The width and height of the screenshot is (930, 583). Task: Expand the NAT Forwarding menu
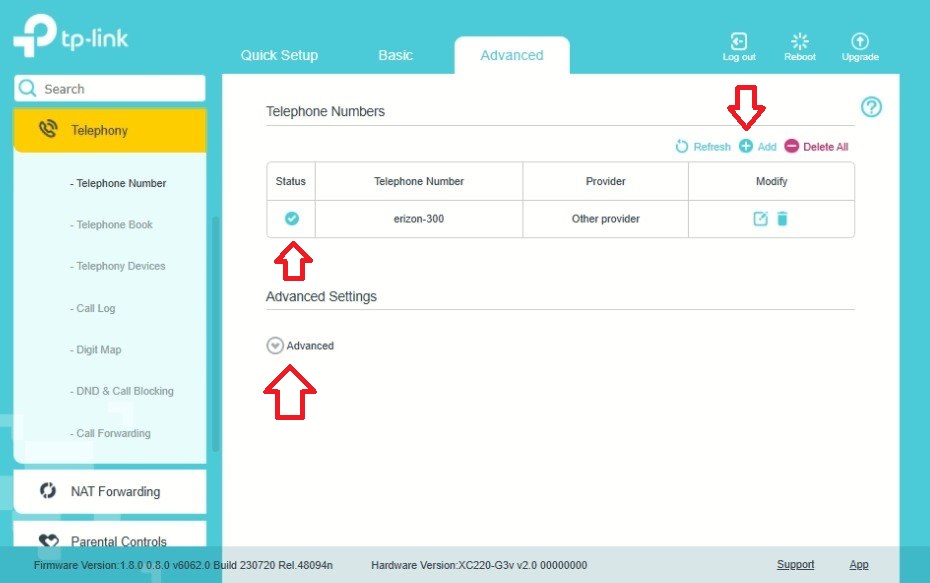pos(110,491)
